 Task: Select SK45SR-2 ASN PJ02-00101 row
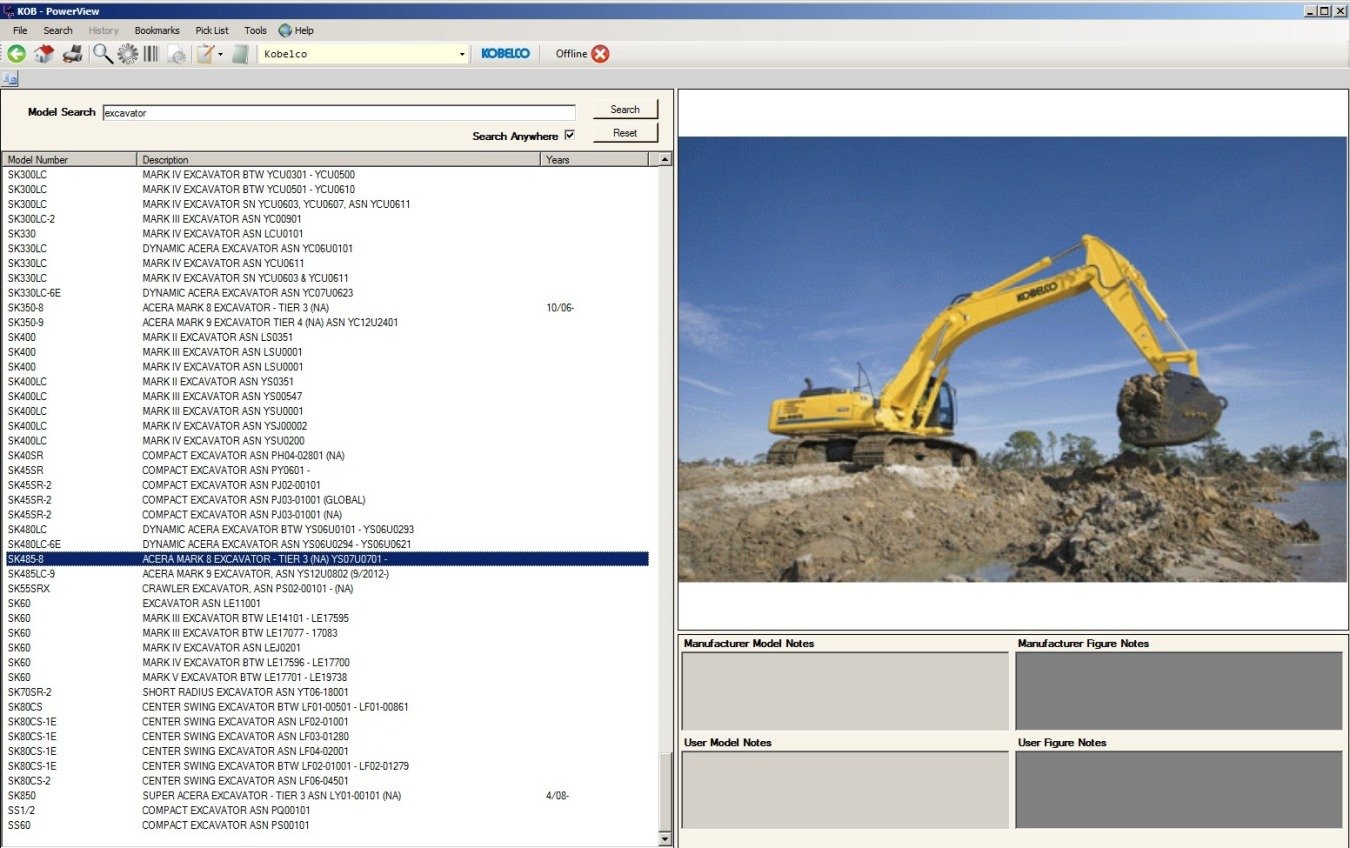point(326,485)
